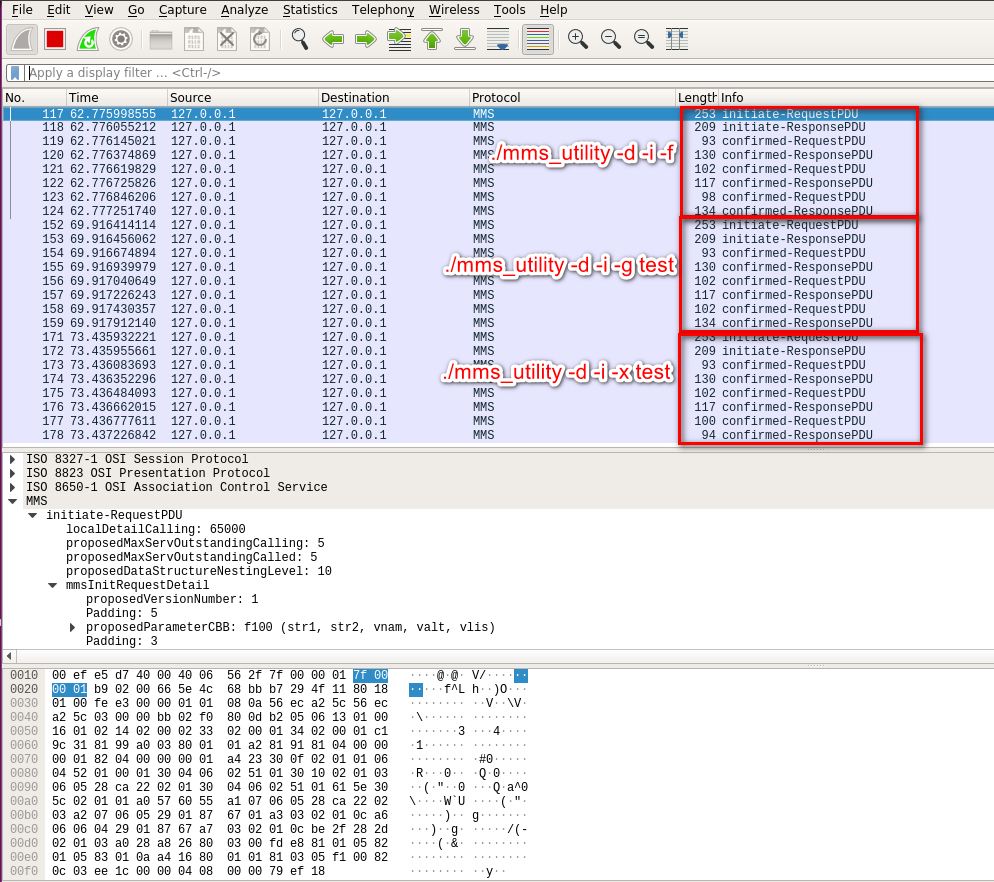Screen dimensions: 994x882
Task: Select packet number 178 row
Action: click(498, 435)
